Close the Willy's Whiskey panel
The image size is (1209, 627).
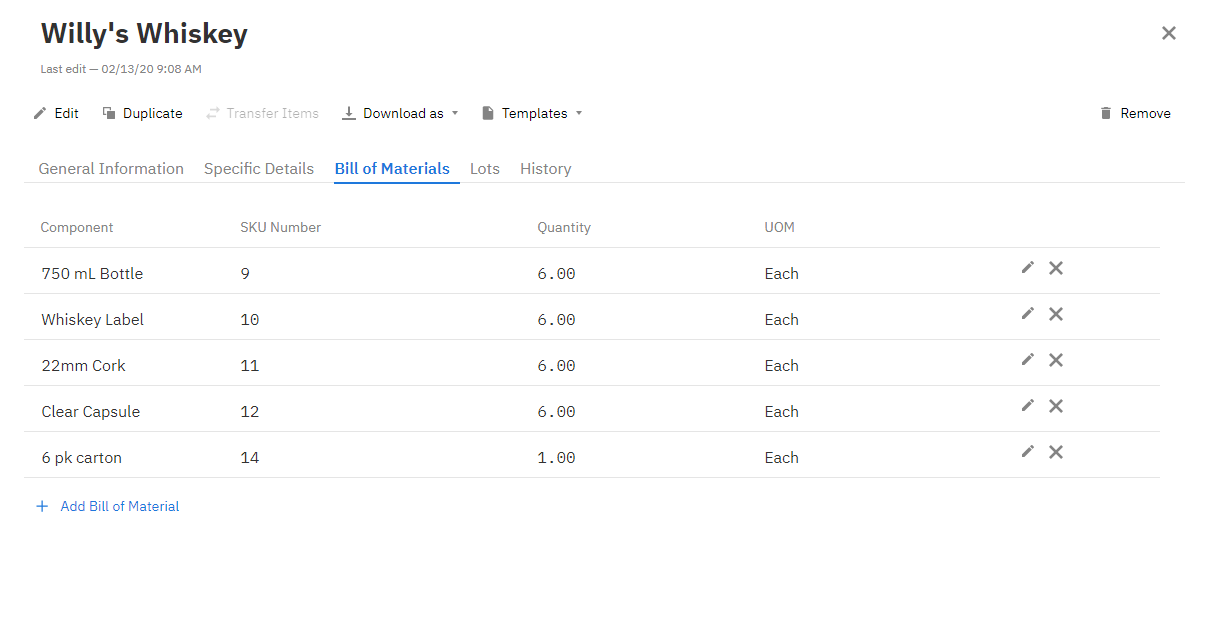point(1168,33)
